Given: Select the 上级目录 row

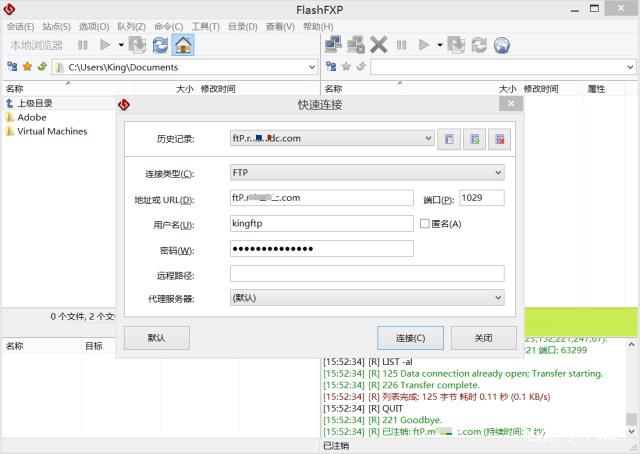Looking at the screenshot, I should pyautogui.click(x=59, y=103).
